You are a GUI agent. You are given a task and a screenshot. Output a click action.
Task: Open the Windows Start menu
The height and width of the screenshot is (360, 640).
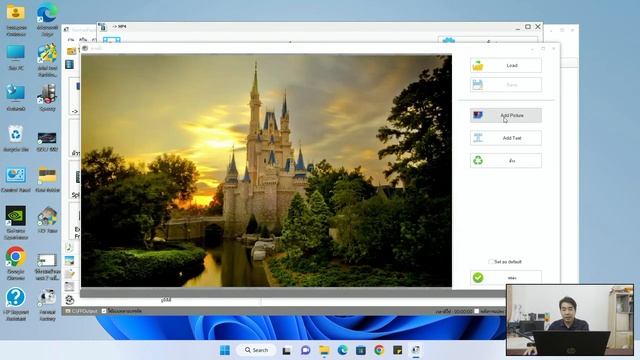click(x=224, y=350)
